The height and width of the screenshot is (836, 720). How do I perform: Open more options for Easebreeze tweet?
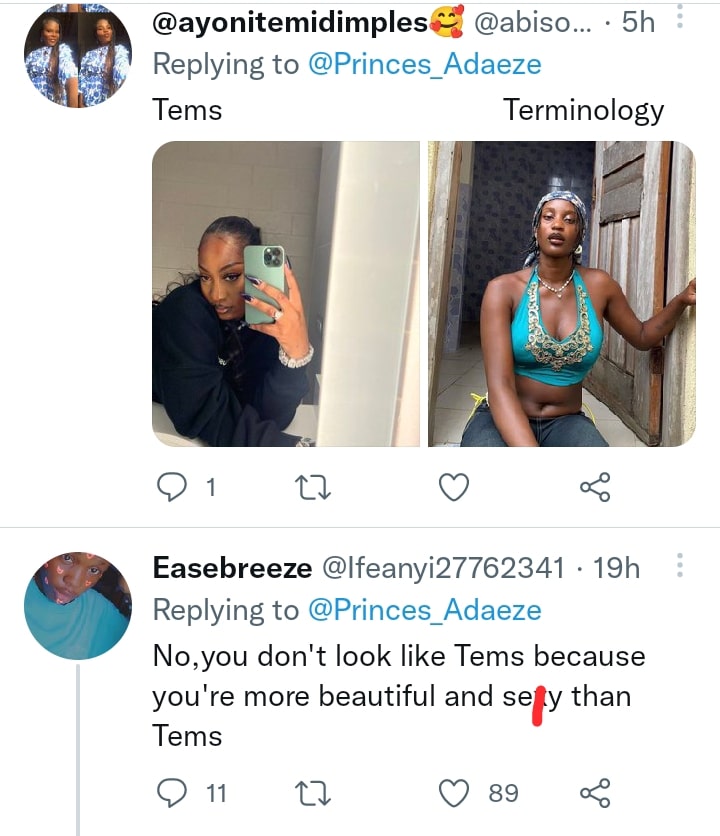tap(680, 568)
